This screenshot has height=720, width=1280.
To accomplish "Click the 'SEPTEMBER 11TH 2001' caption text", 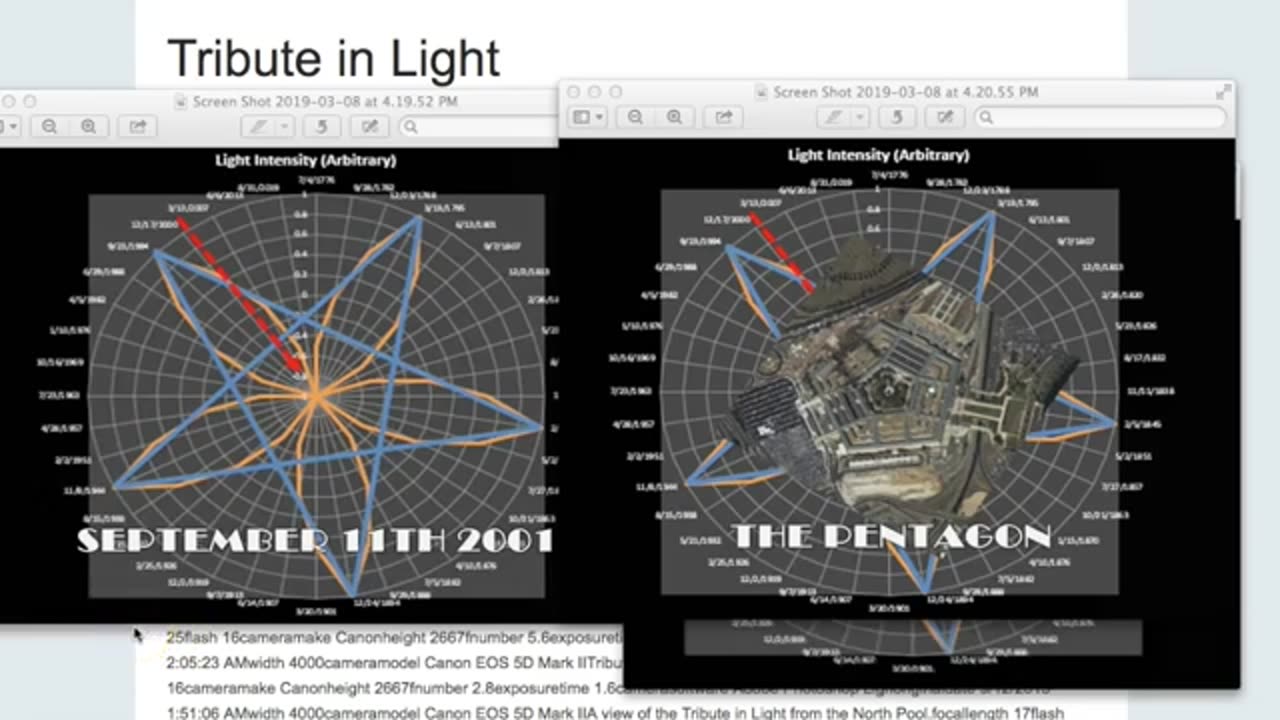I will (315, 541).
